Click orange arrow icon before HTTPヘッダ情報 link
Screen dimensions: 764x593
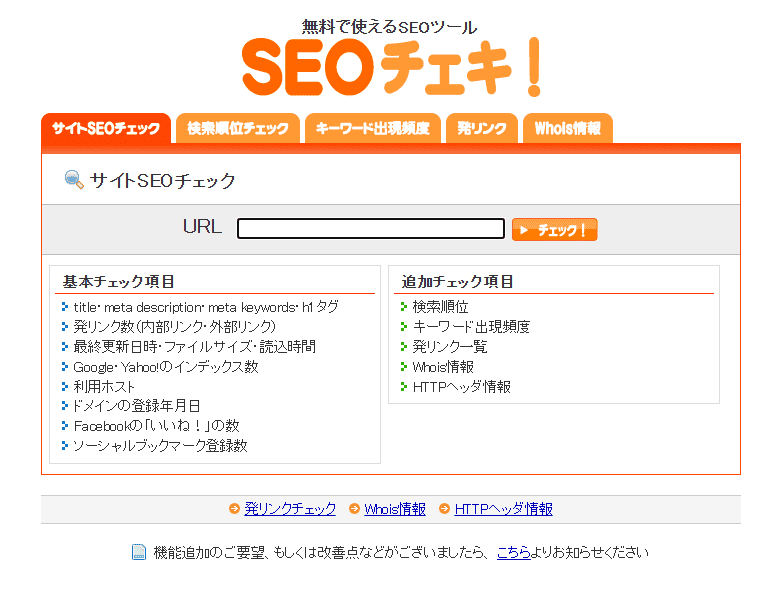(444, 509)
